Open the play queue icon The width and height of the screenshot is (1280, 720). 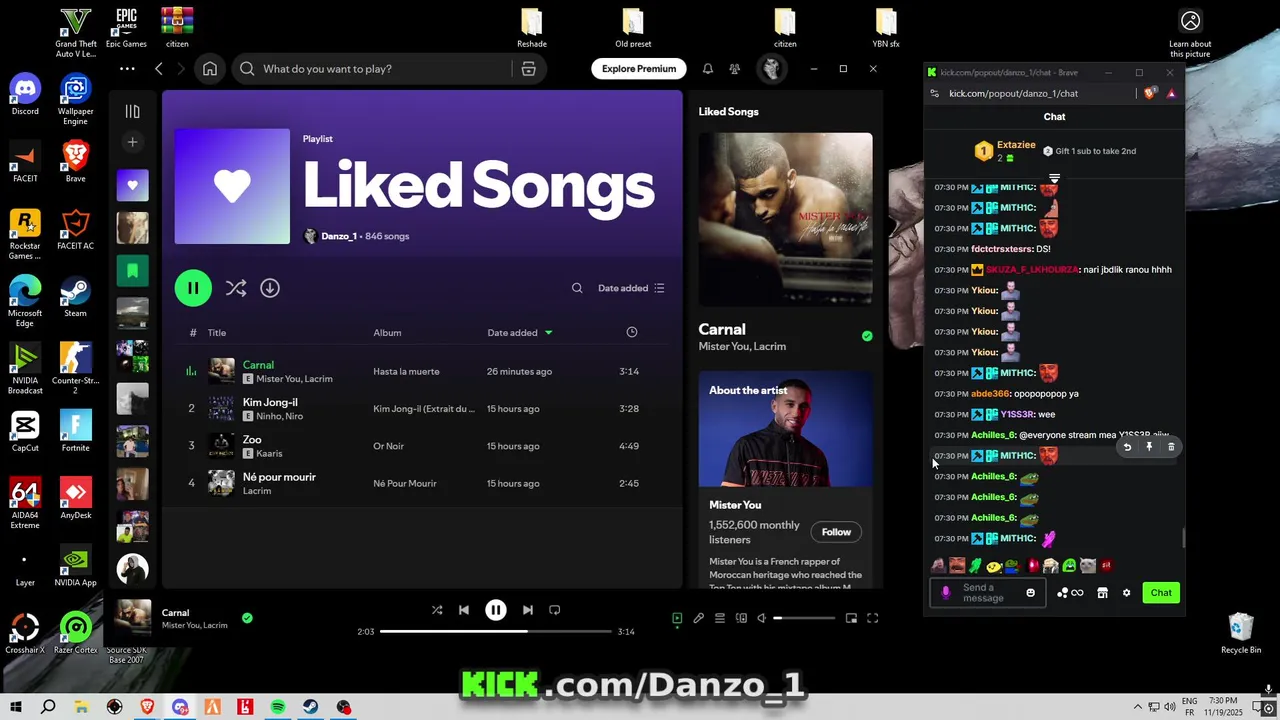[x=720, y=619]
